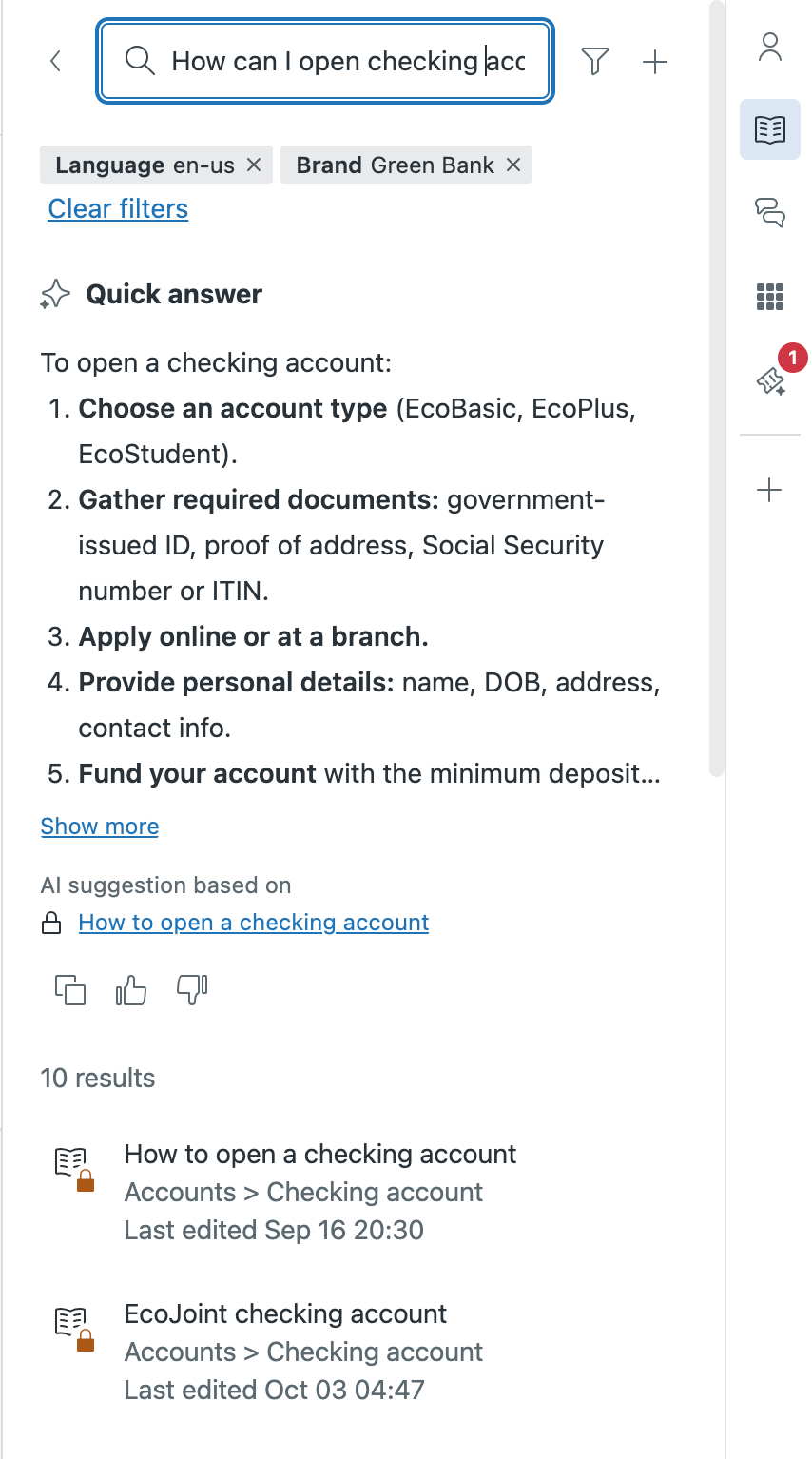812x1459 pixels.
Task: Remove the Brand Green Bank filter
Action: click(x=513, y=165)
